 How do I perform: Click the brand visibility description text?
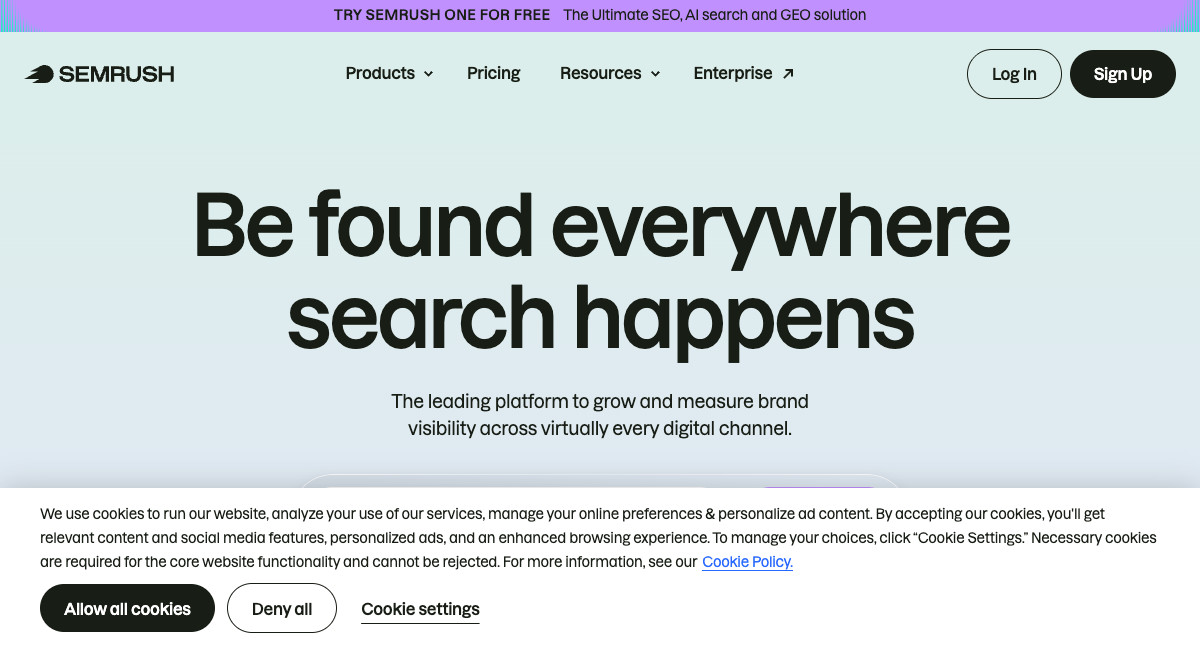coord(600,414)
